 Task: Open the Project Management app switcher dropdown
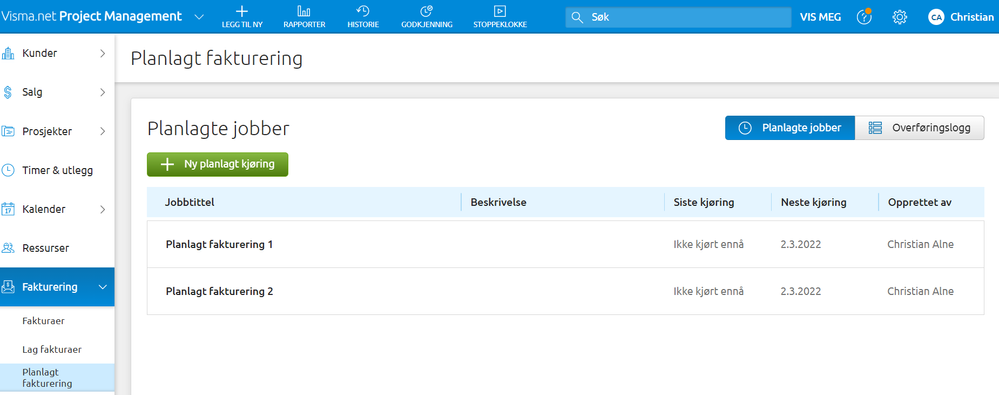pyautogui.click(x=199, y=17)
